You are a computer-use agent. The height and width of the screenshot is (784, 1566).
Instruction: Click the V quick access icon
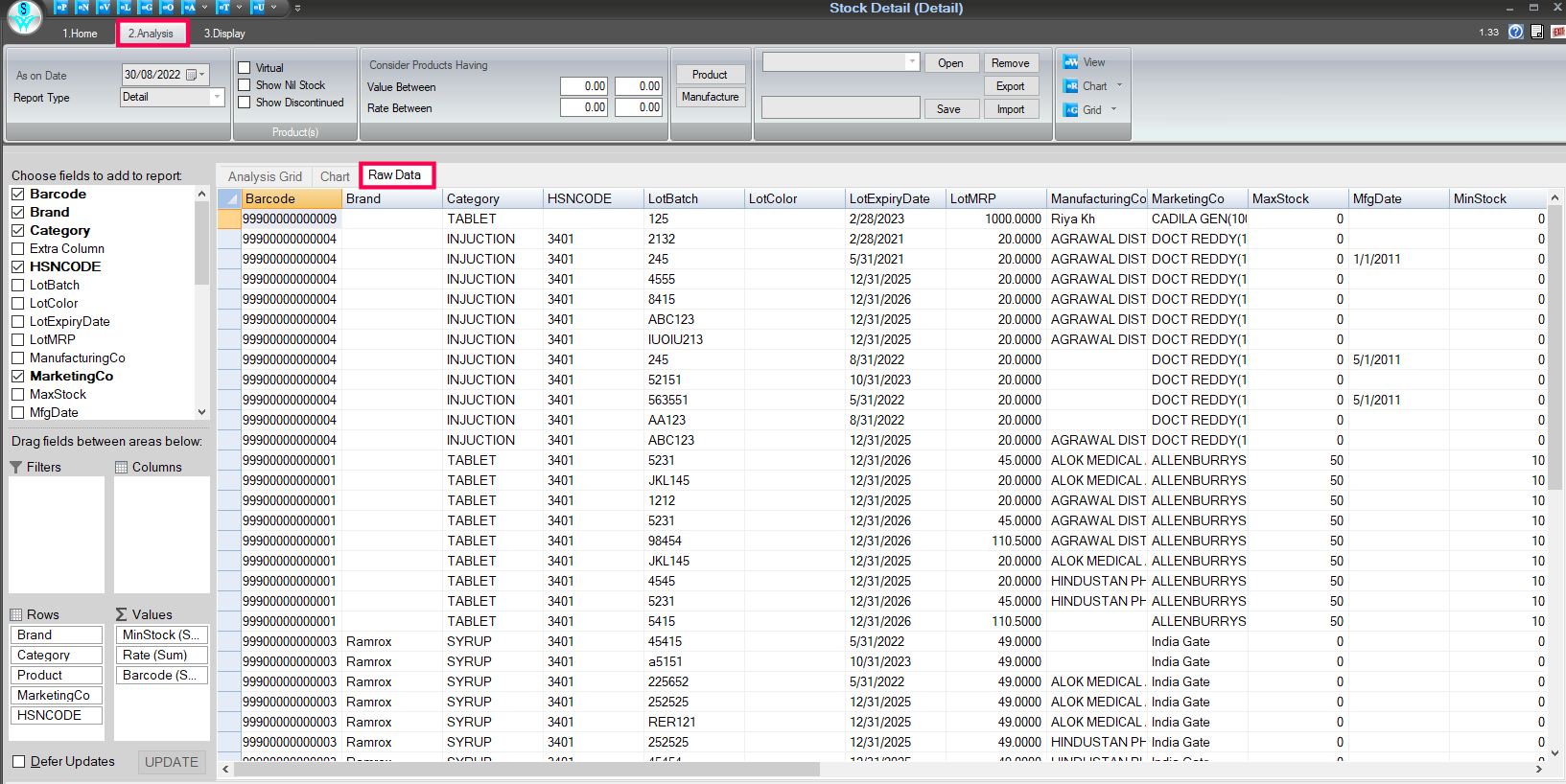point(104,8)
